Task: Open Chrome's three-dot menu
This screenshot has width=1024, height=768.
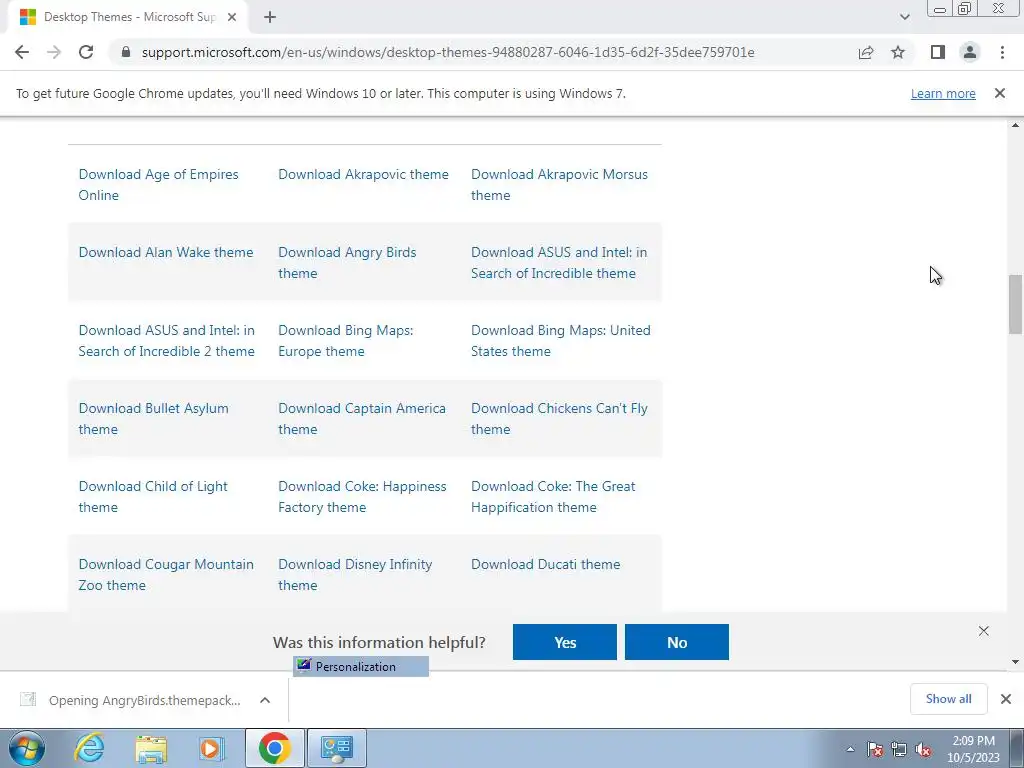Action: pos(1002,52)
